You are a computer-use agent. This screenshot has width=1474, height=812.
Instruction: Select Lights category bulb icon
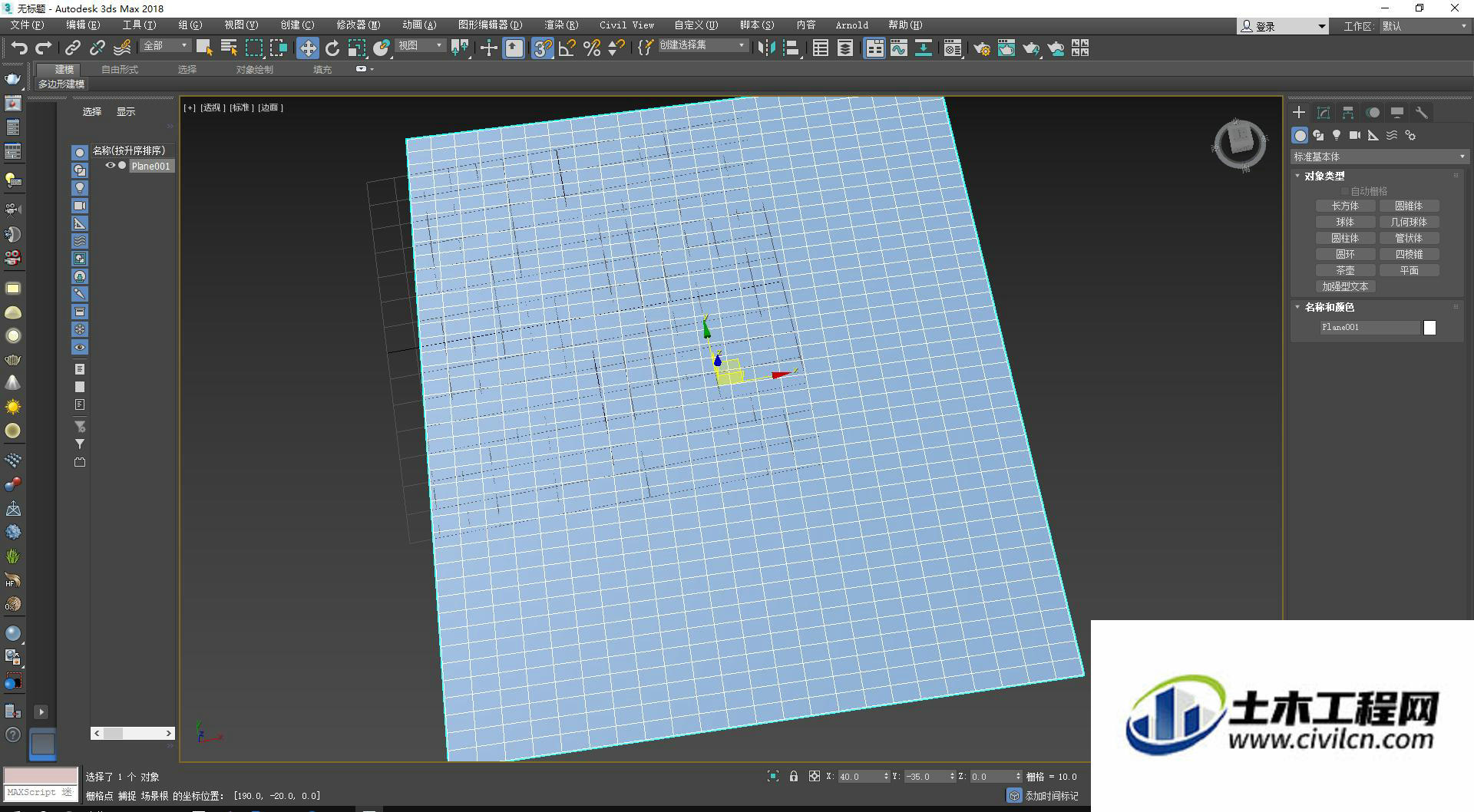(x=1337, y=135)
